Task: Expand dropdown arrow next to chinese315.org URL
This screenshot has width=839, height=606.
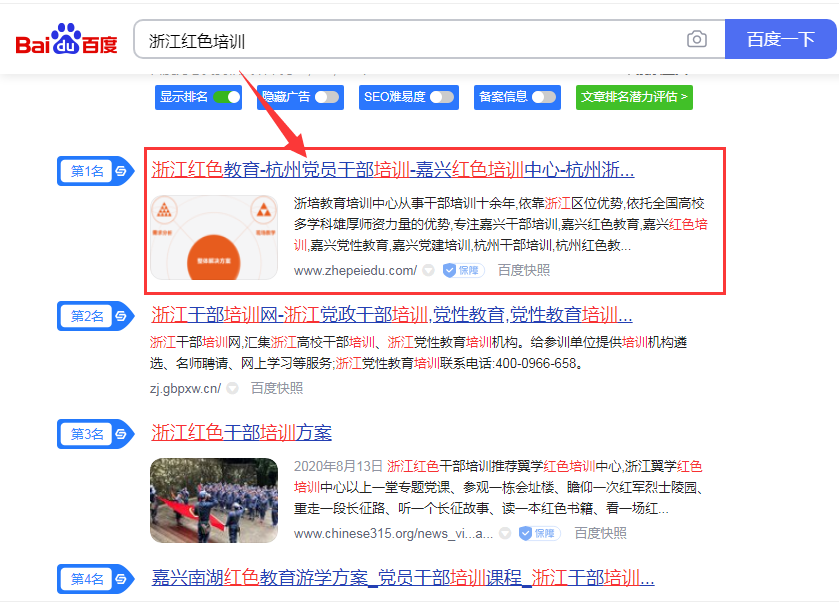Action: pos(505,533)
